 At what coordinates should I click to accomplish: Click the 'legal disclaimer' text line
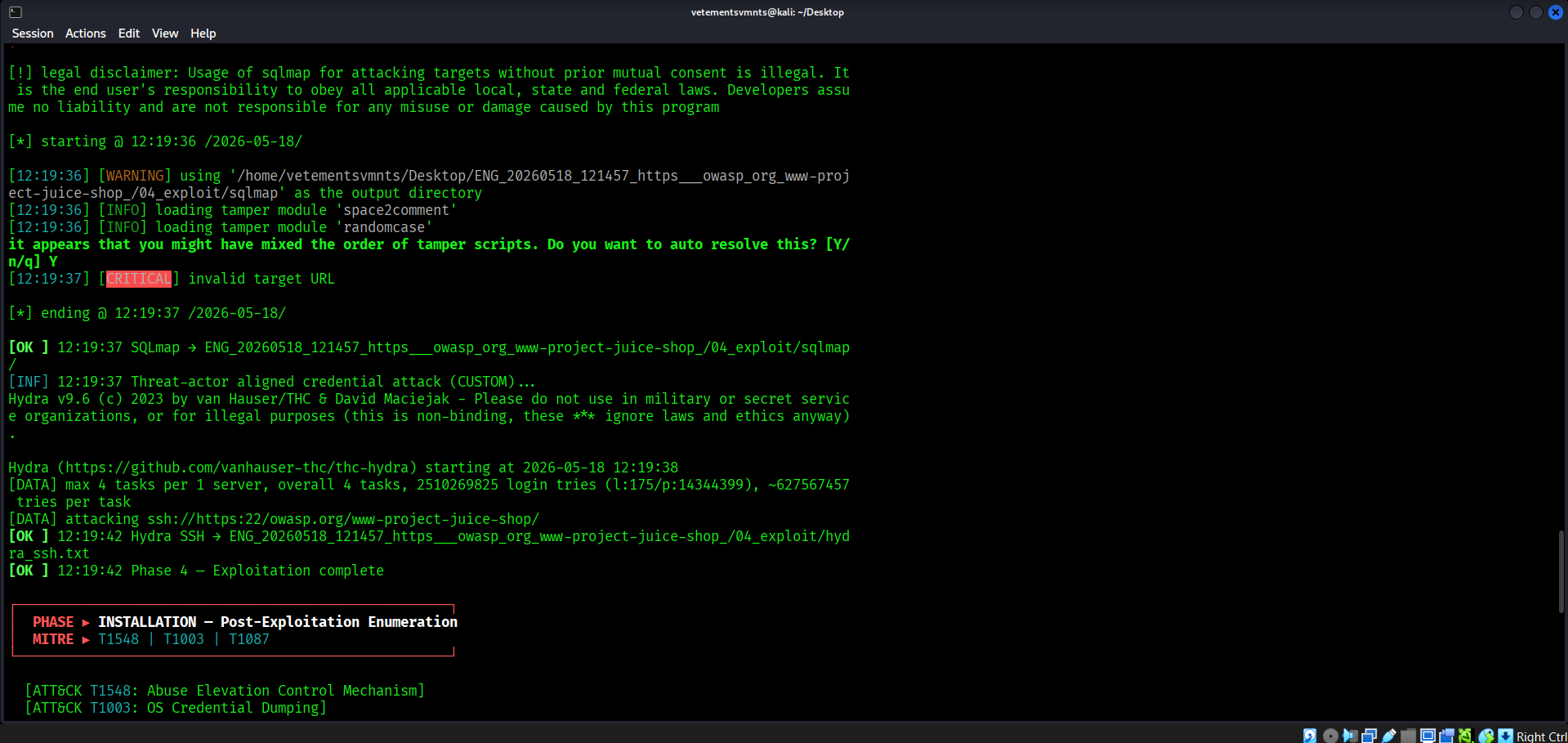coord(429,73)
